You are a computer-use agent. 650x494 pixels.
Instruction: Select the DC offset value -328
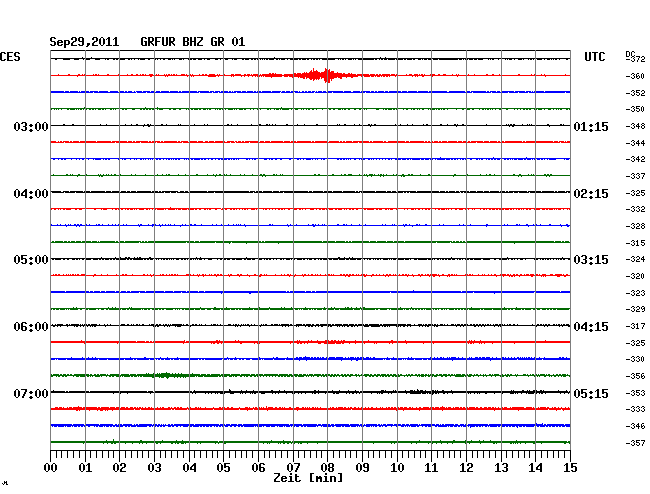click(x=635, y=226)
